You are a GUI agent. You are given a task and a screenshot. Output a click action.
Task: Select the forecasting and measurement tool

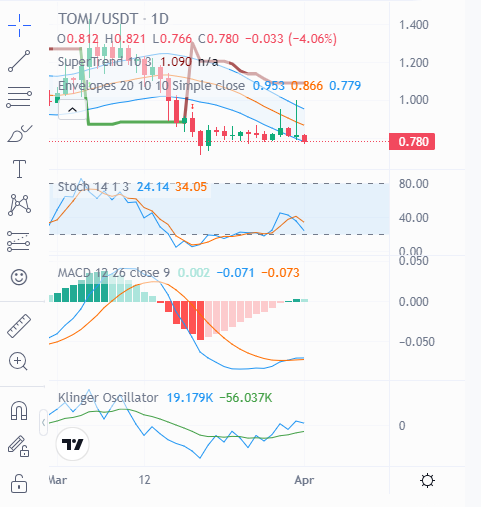coord(19,241)
